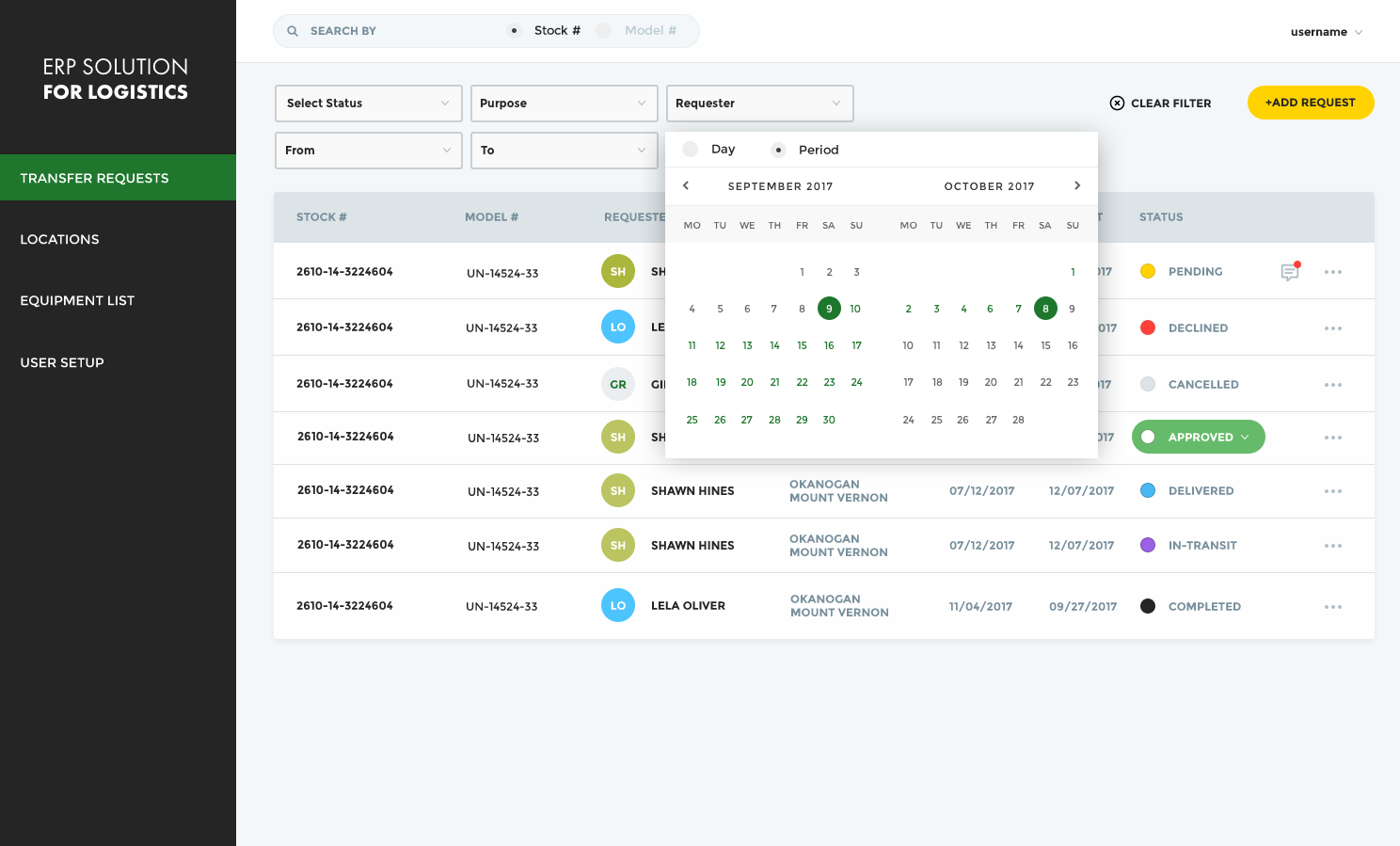The width and height of the screenshot is (1400, 846).
Task: Open the To location dropdown
Action: tap(565, 151)
